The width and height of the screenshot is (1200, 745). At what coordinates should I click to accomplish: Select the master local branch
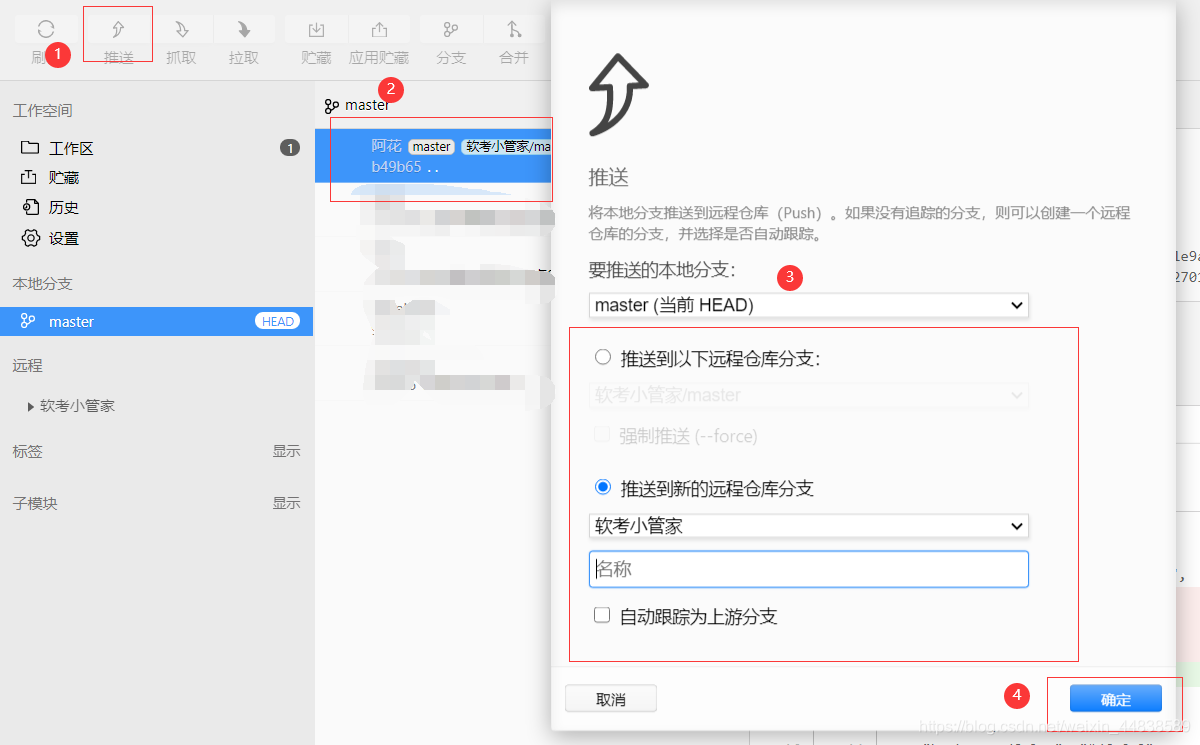(x=156, y=321)
